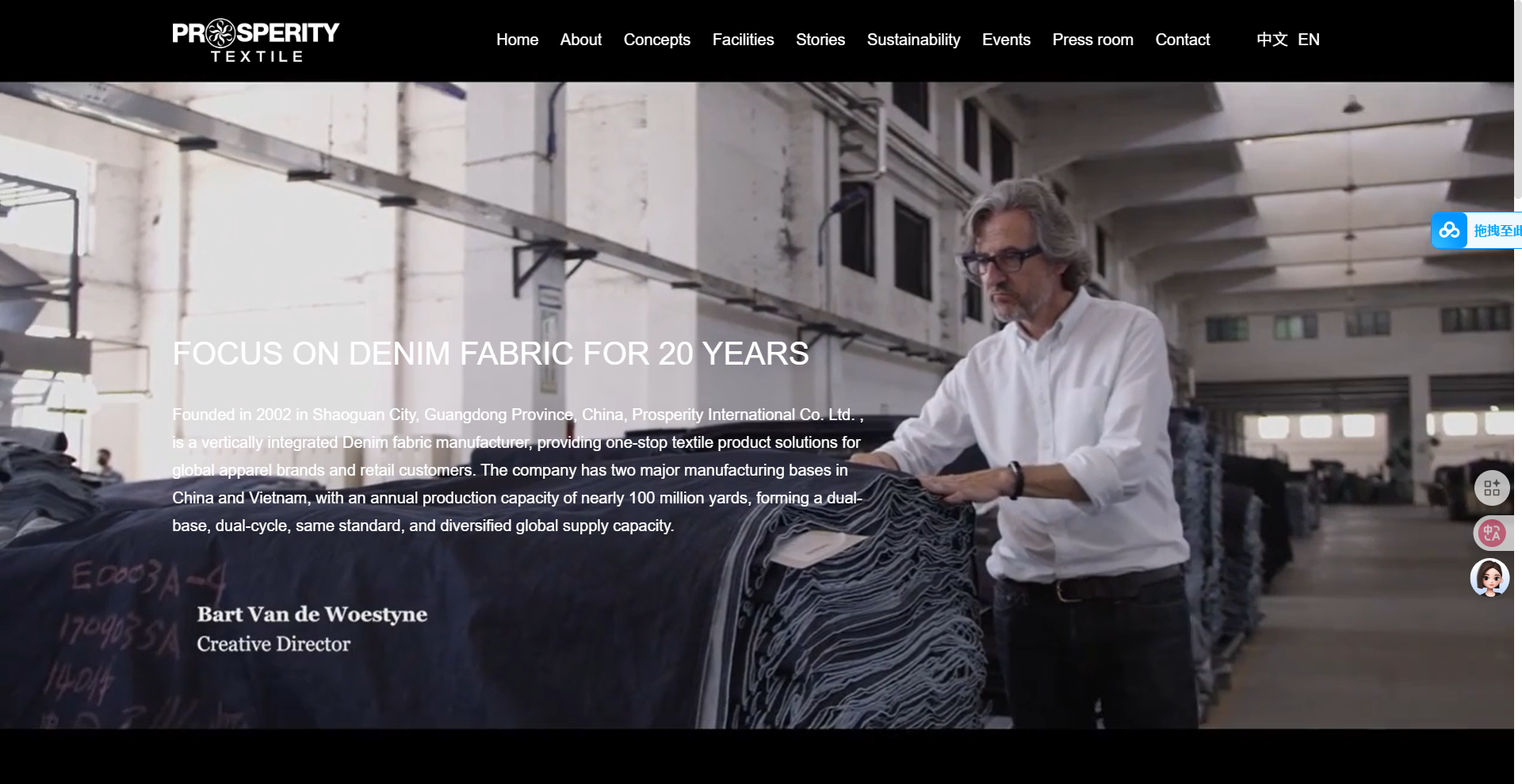Click the 拖拽至此 label on cloud widget
The height and width of the screenshot is (784, 1522).
point(1497,231)
